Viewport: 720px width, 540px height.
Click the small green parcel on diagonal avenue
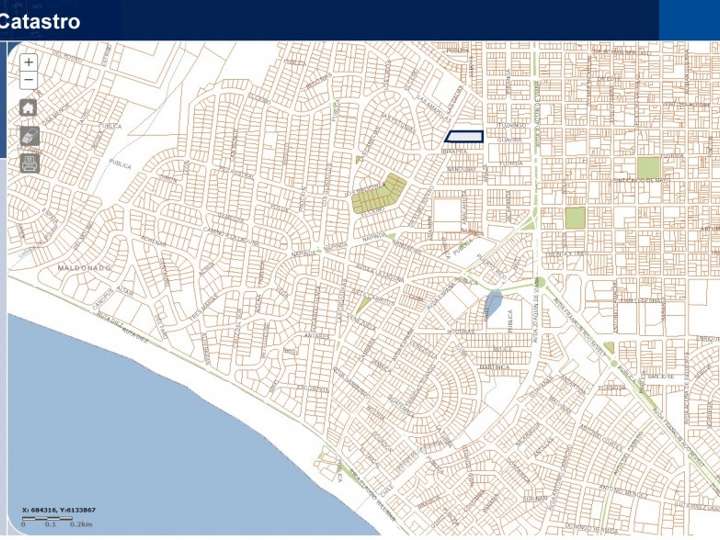pos(609,348)
